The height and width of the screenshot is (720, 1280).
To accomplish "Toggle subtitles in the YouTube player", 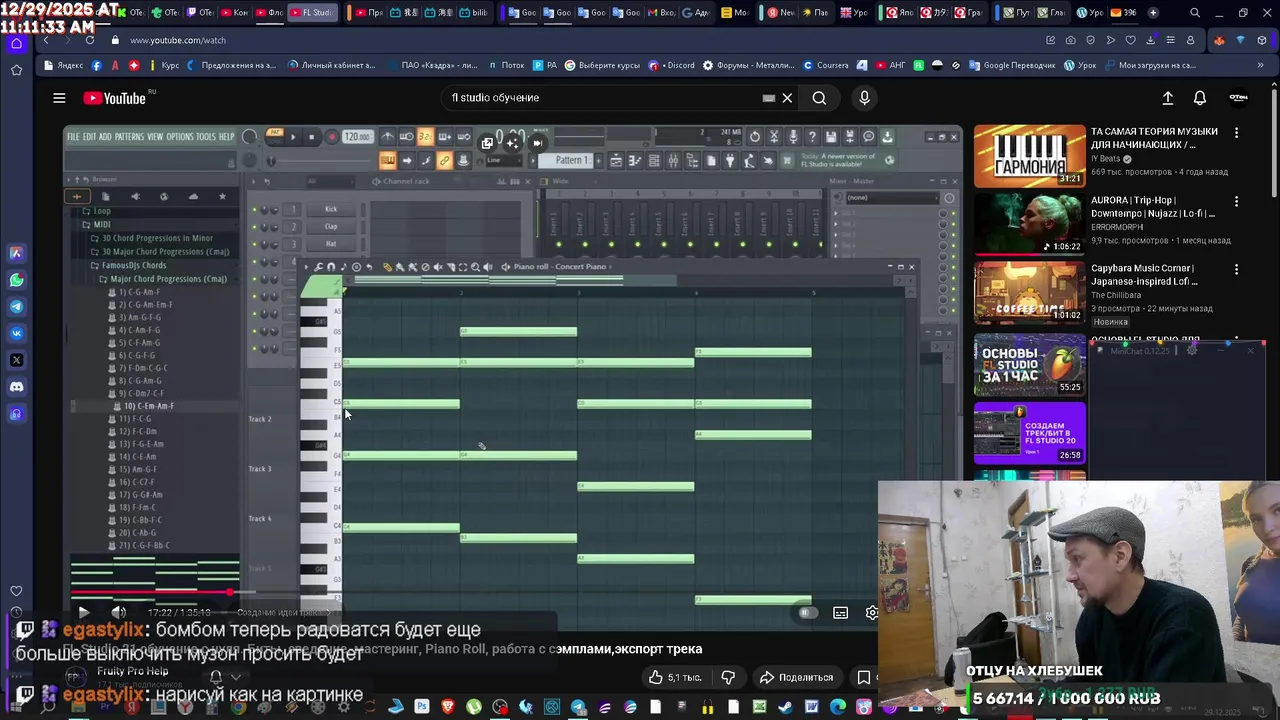I will coord(841,613).
